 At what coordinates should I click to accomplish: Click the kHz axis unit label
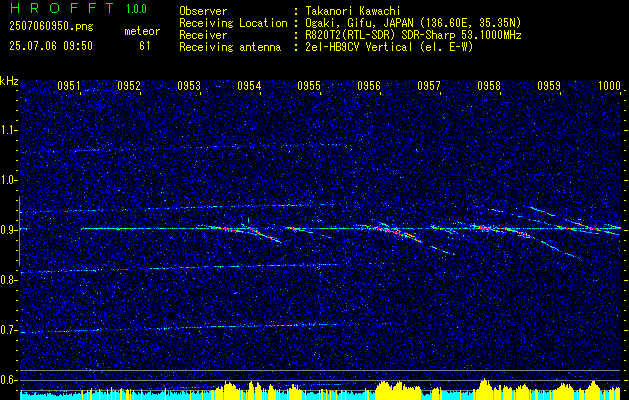coord(9,81)
